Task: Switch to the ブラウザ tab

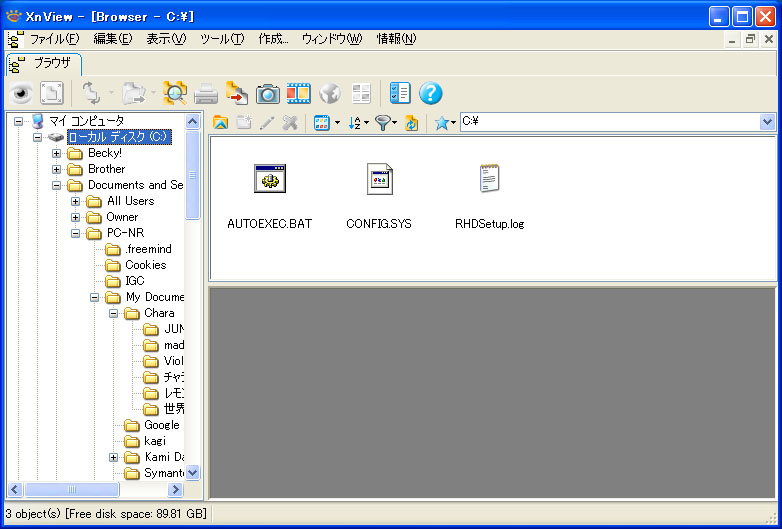Action: [44, 64]
